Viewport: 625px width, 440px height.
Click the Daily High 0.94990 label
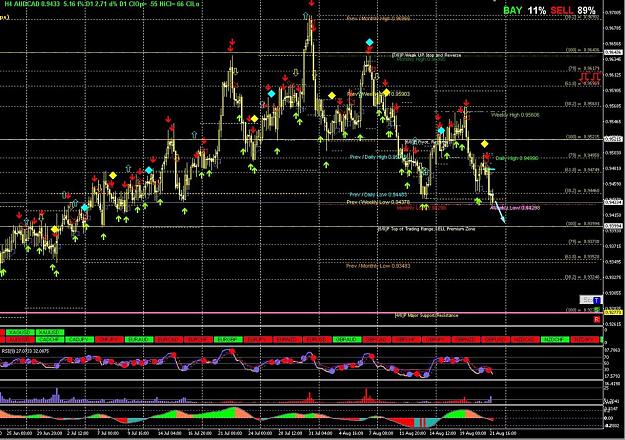pos(517,158)
